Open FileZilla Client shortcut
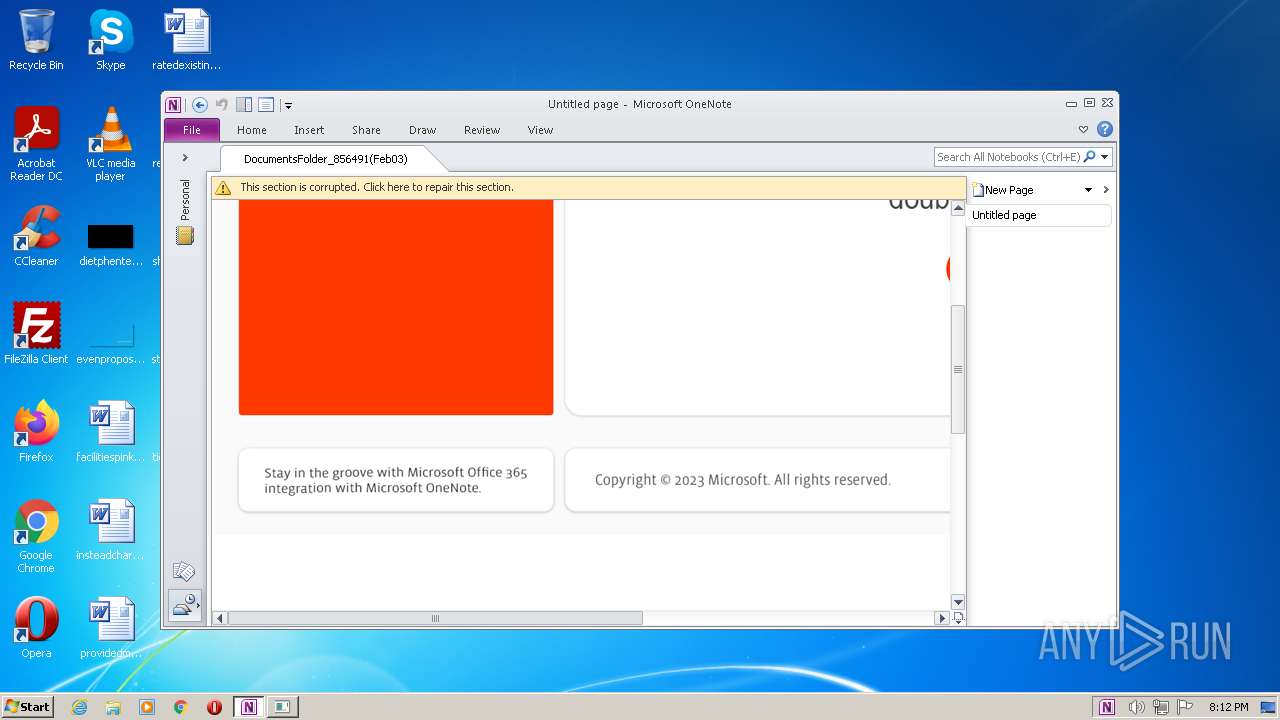This screenshot has width=1280, height=720. click(36, 333)
